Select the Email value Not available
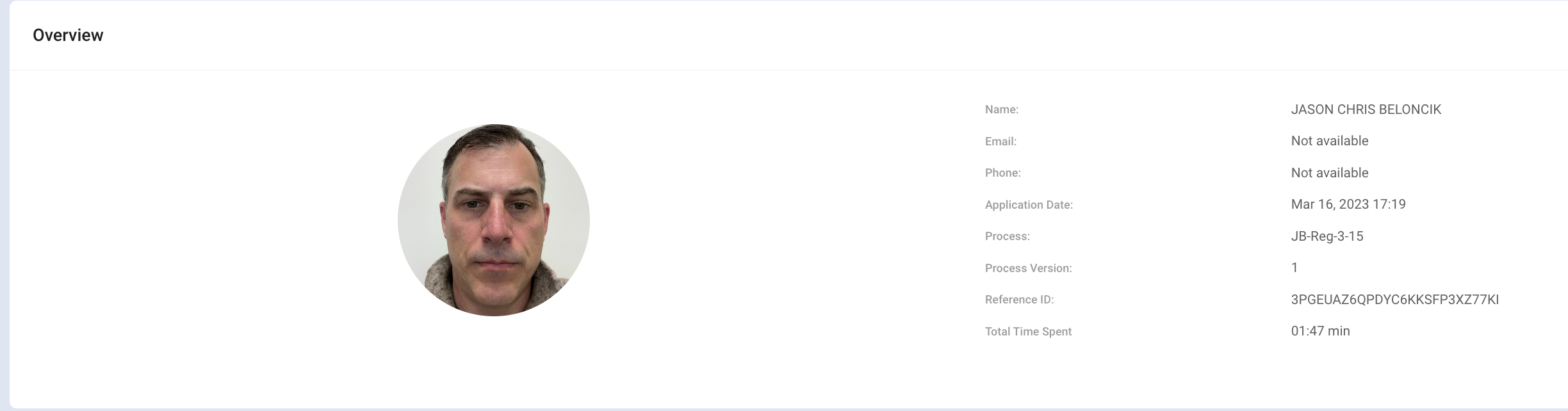 pos(1329,141)
